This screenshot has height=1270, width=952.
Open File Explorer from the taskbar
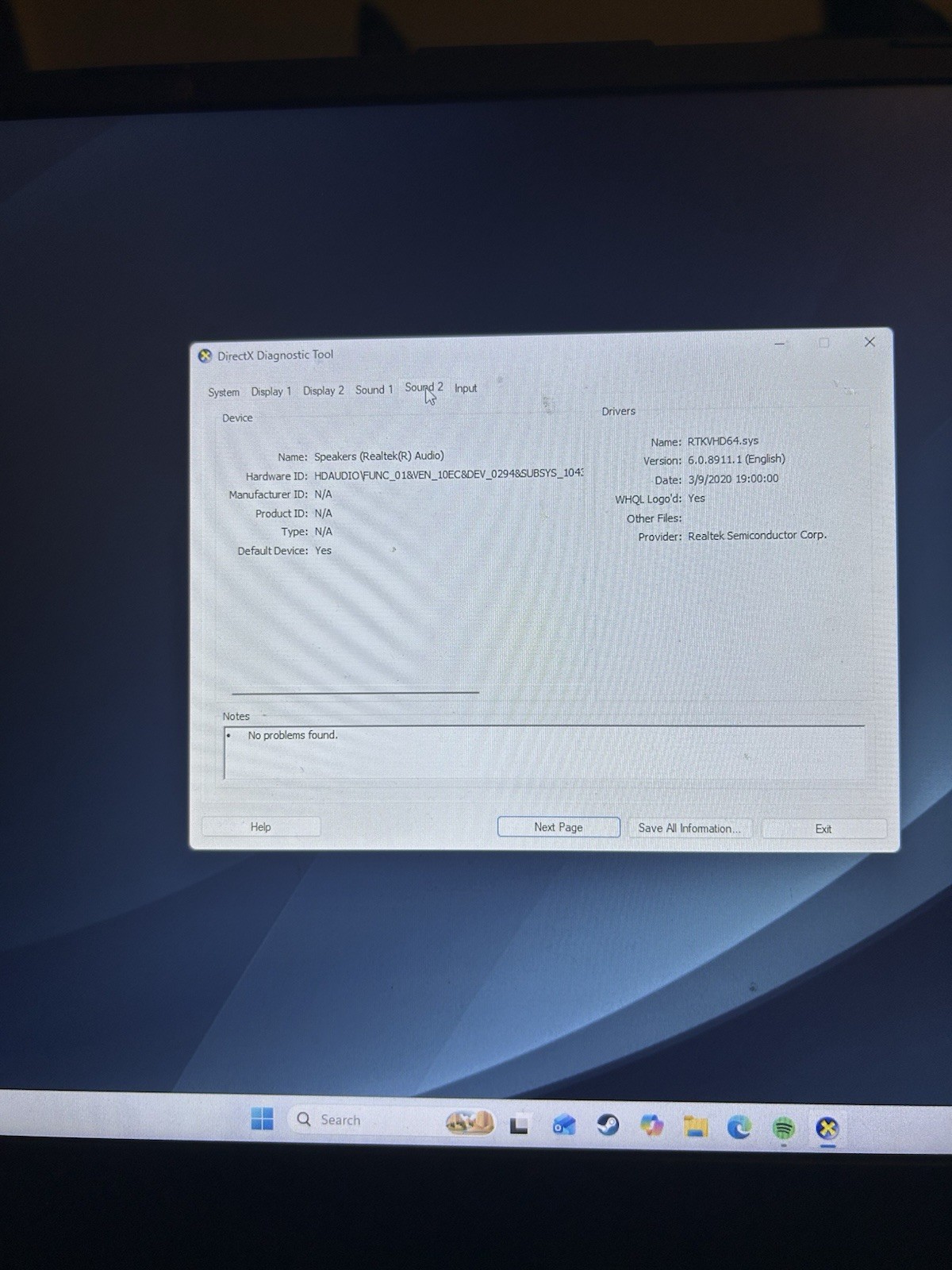[696, 1126]
